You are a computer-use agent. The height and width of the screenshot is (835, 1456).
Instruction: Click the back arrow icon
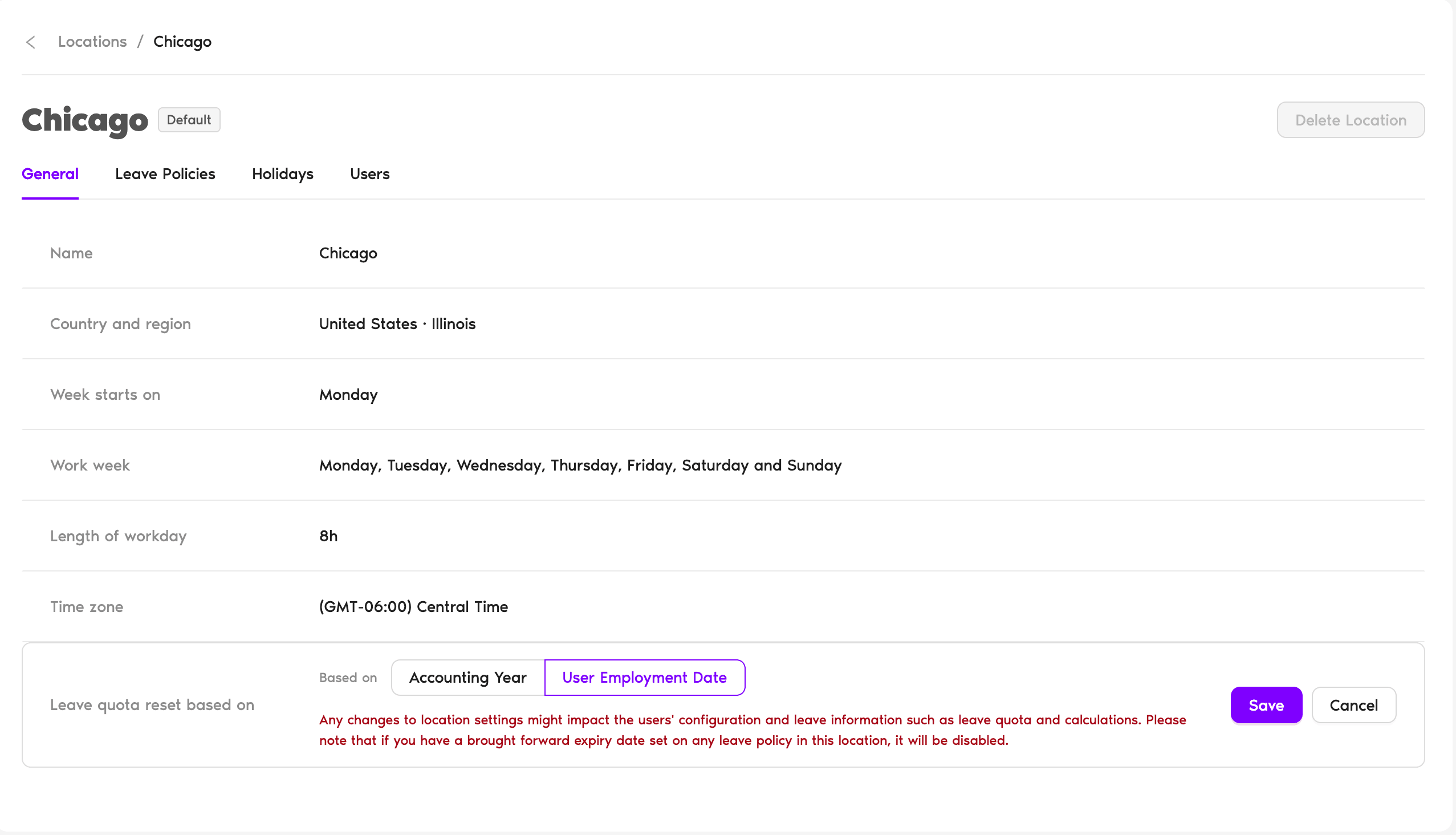pos(31,42)
